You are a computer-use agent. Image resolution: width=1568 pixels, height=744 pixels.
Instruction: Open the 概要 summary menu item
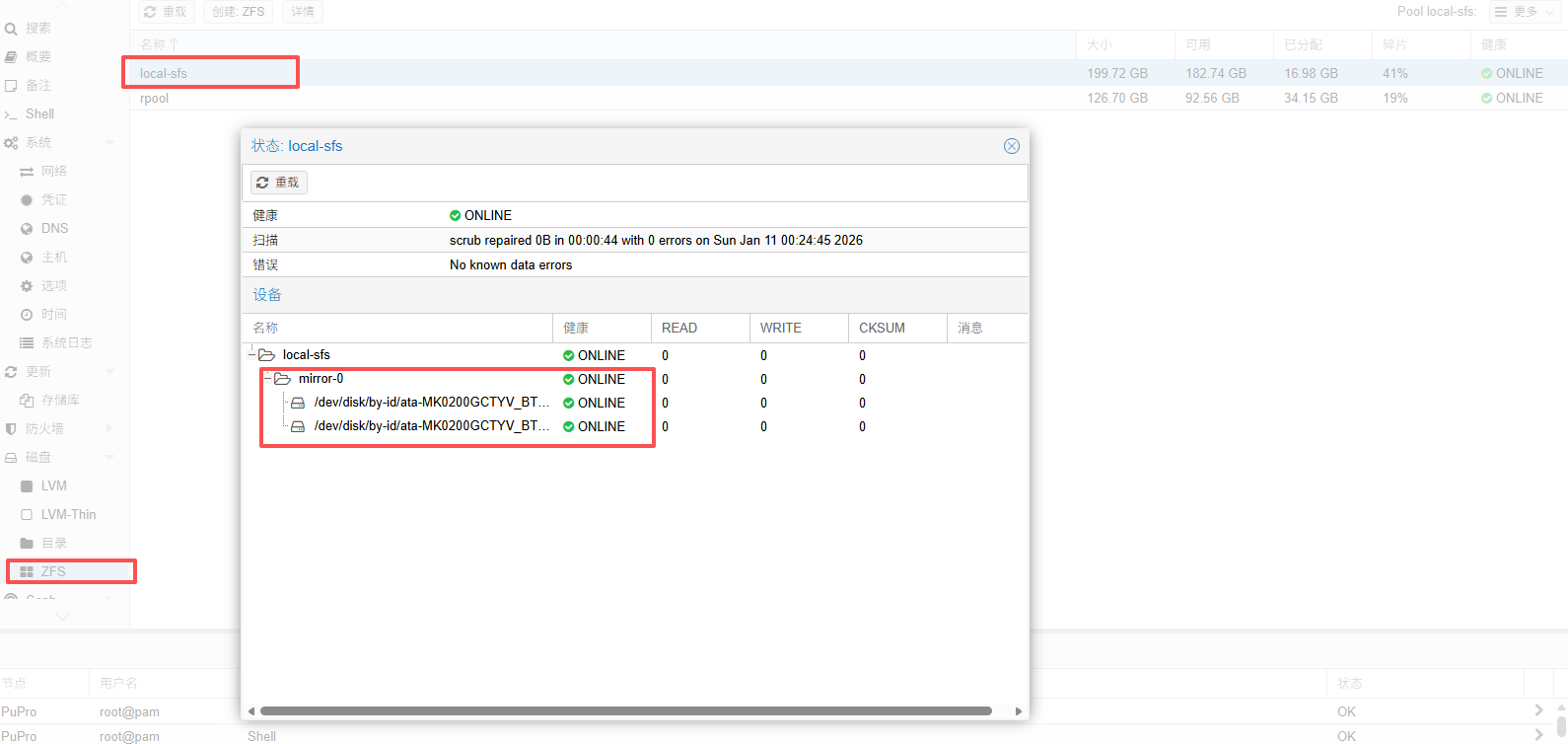pyautogui.click(x=38, y=57)
